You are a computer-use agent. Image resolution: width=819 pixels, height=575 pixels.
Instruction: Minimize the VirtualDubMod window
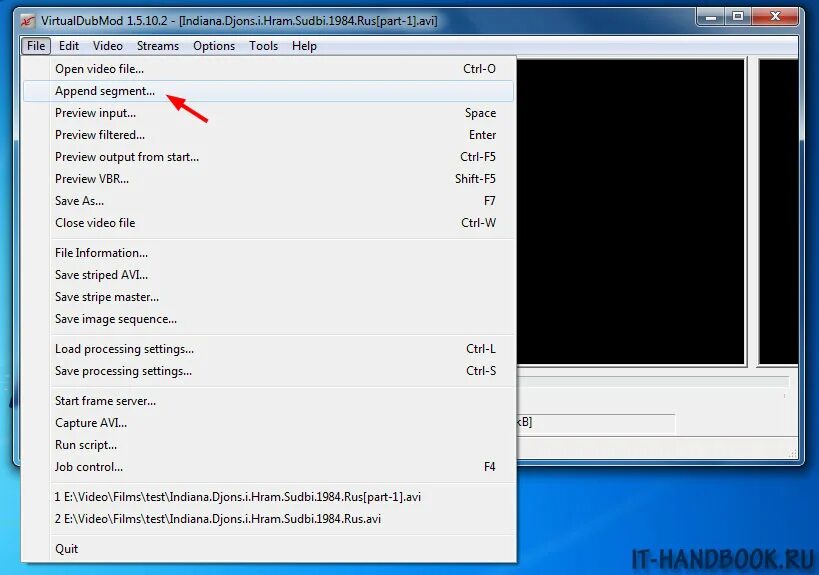click(x=711, y=17)
